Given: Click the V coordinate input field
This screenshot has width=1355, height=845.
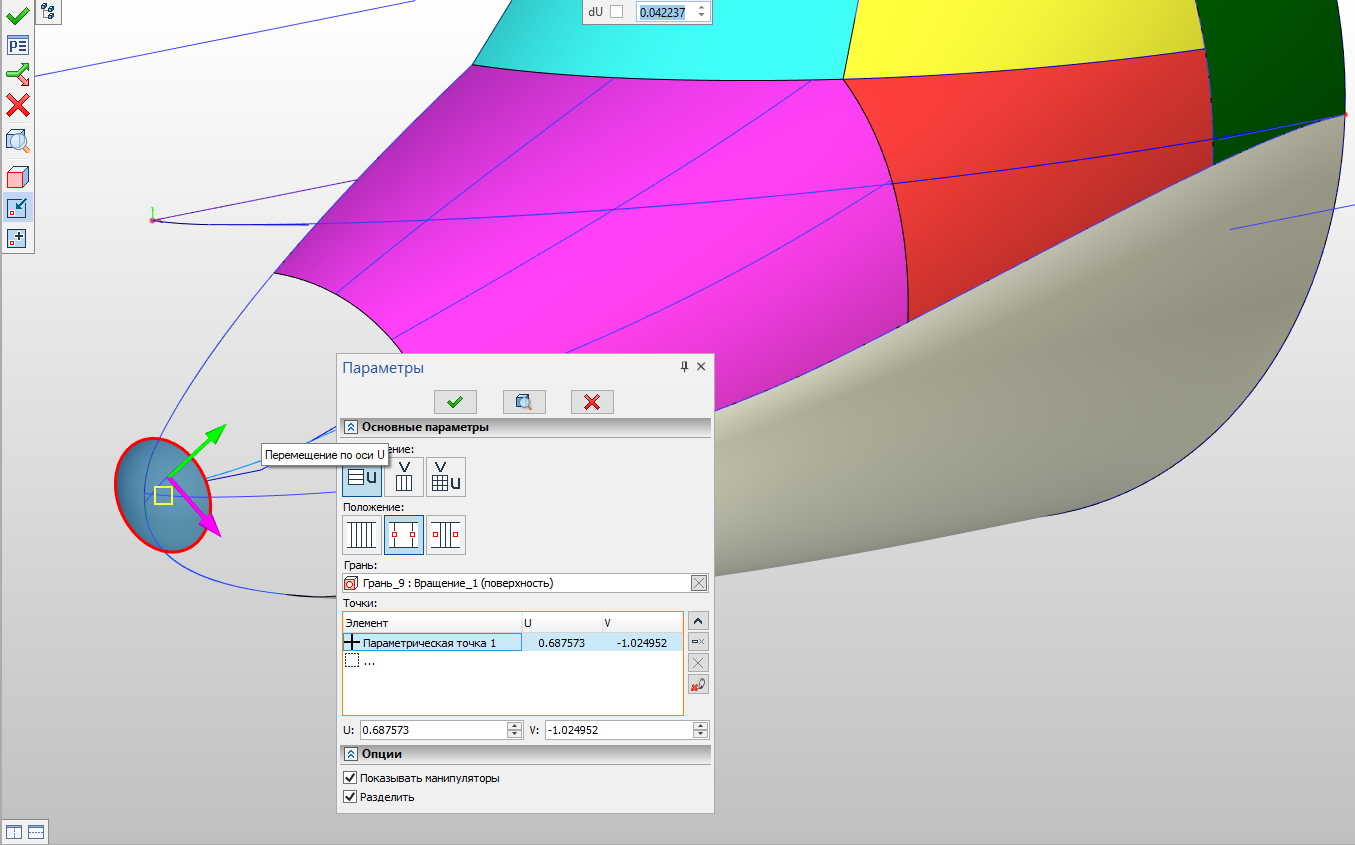Looking at the screenshot, I should click(619, 730).
